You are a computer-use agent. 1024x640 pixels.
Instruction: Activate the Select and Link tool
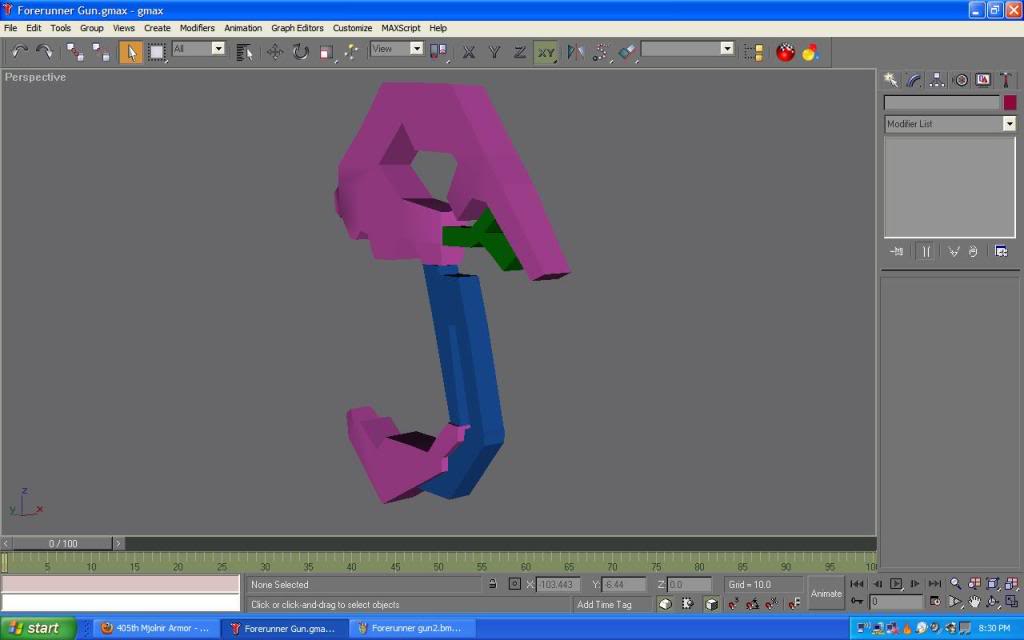point(74,52)
